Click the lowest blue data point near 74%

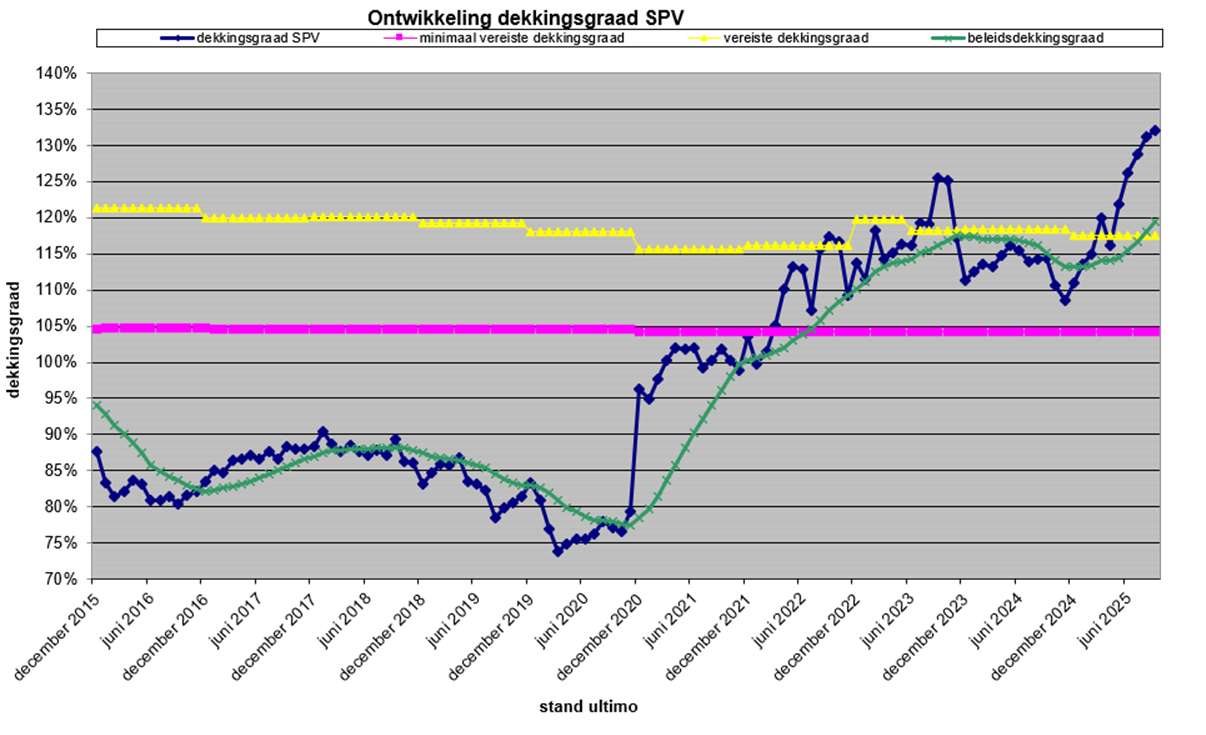pyautogui.click(x=558, y=550)
